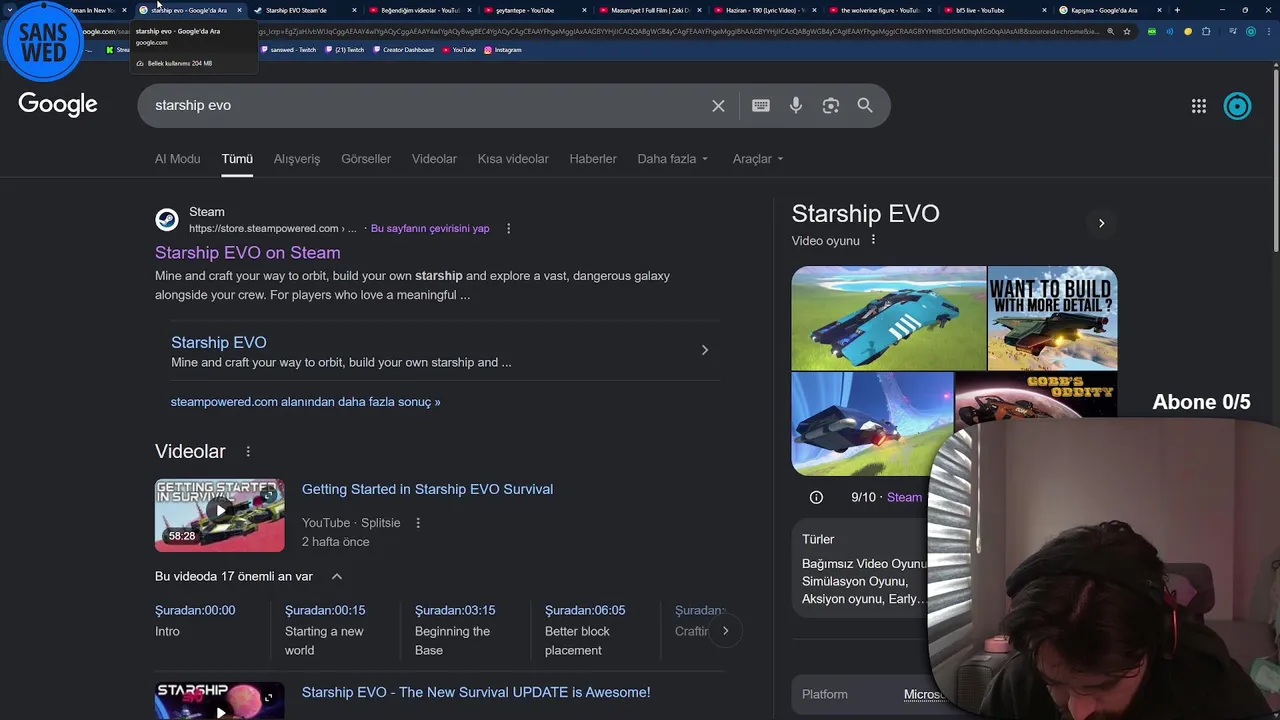The height and width of the screenshot is (720, 1280).
Task: Collapse the 17 önemli an section
Action: 337,576
